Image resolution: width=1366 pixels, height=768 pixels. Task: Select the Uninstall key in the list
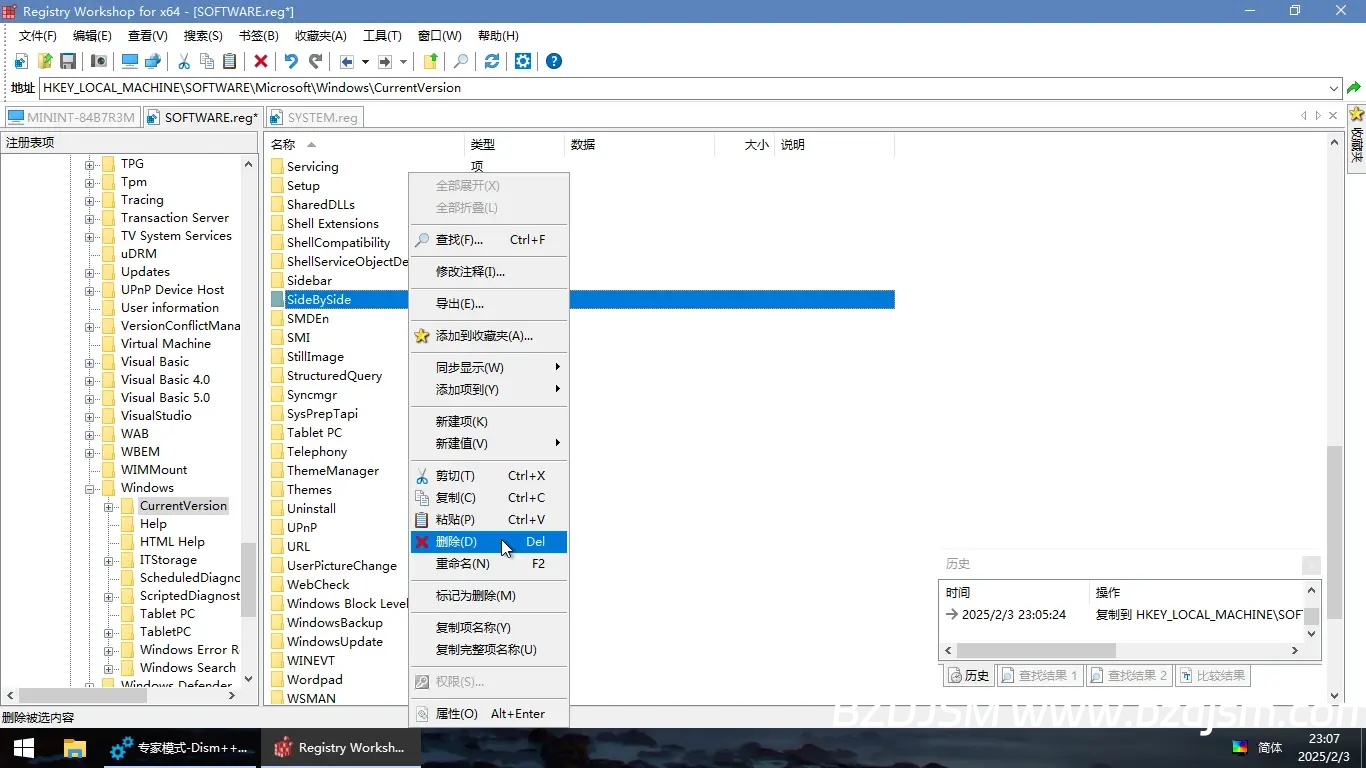tap(311, 509)
